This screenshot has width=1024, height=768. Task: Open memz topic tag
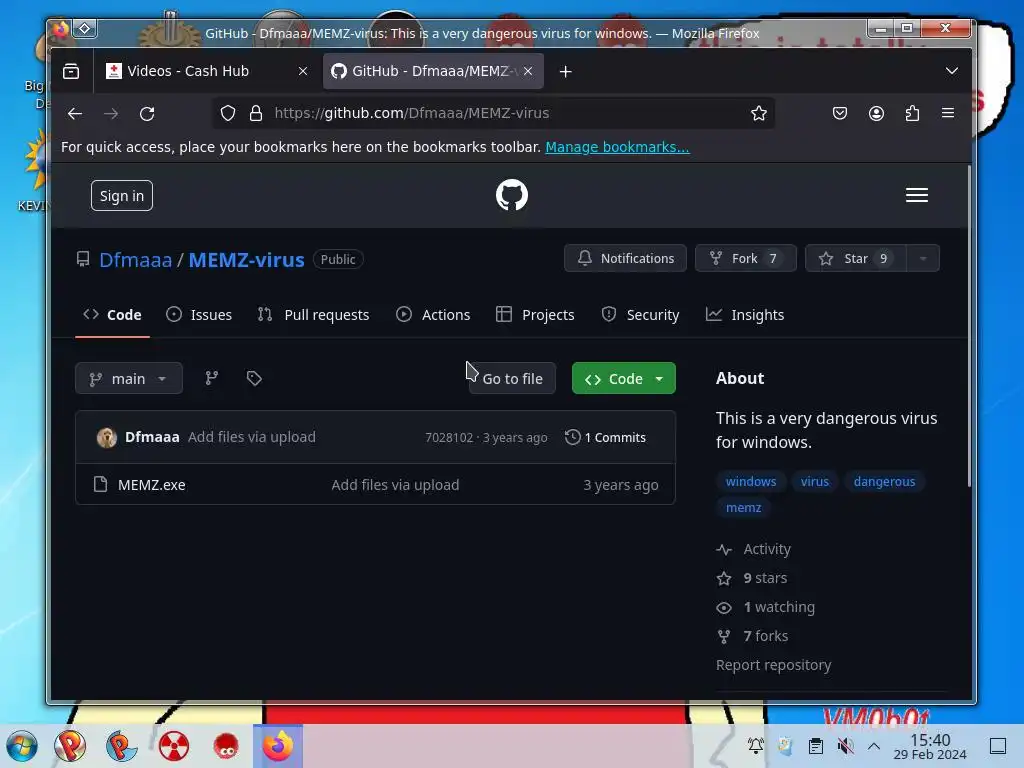coord(743,507)
